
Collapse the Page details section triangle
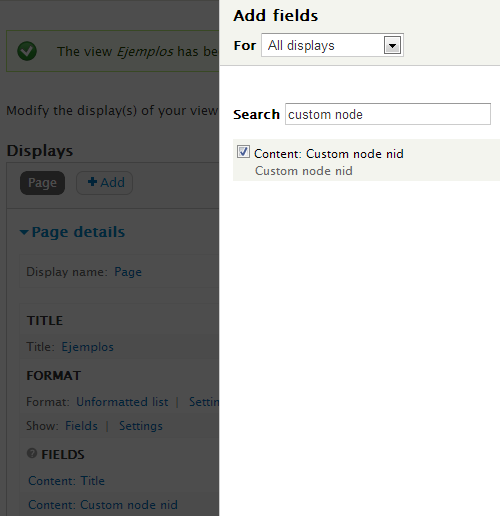[x=24, y=232]
